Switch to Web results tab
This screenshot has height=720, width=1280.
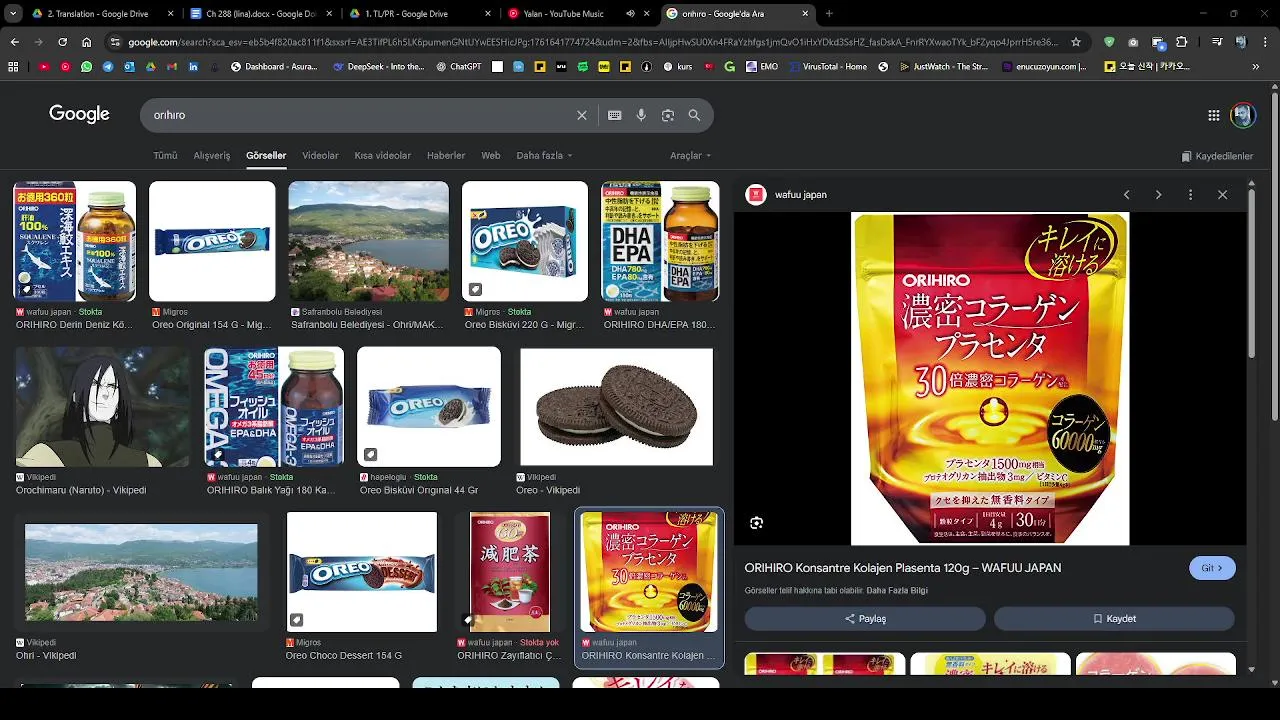click(491, 156)
